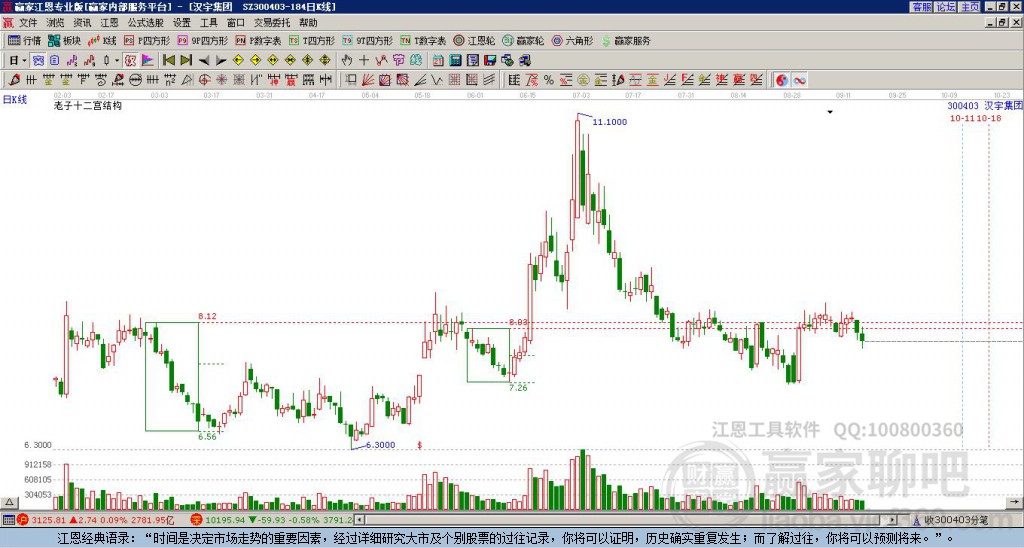Open the calculator icon
1024x548 pixels.
(455, 60)
